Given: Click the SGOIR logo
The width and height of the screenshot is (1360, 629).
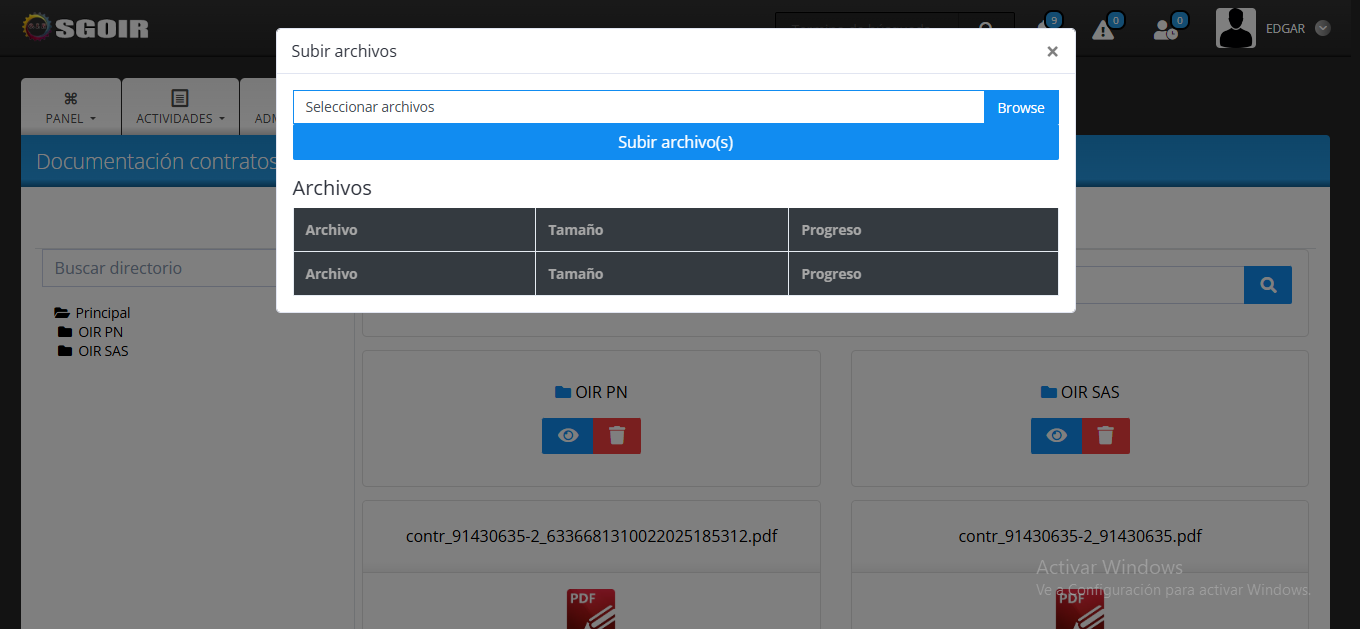Looking at the screenshot, I should (x=85, y=28).
